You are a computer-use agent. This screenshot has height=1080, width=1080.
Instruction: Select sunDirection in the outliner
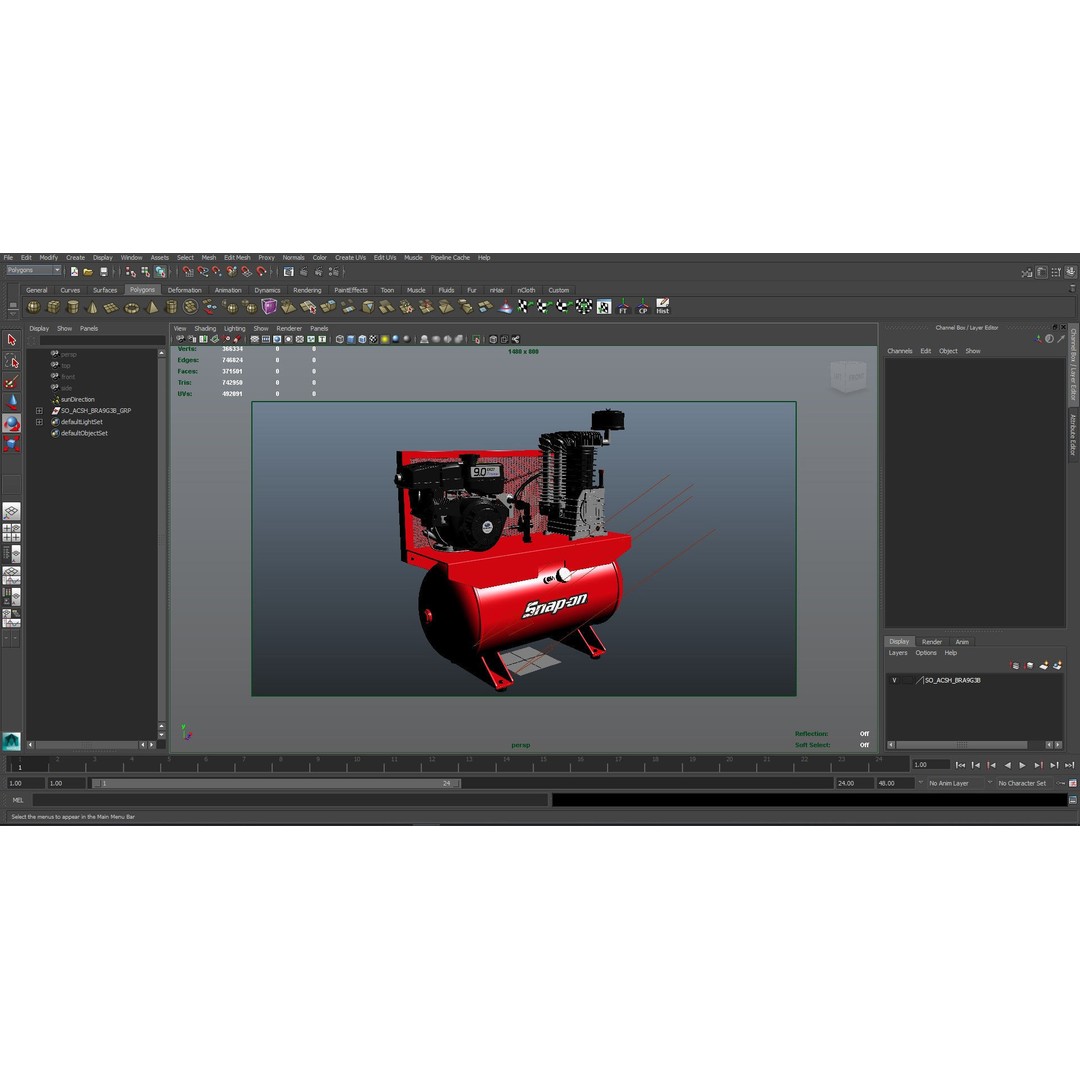[x=77, y=399]
